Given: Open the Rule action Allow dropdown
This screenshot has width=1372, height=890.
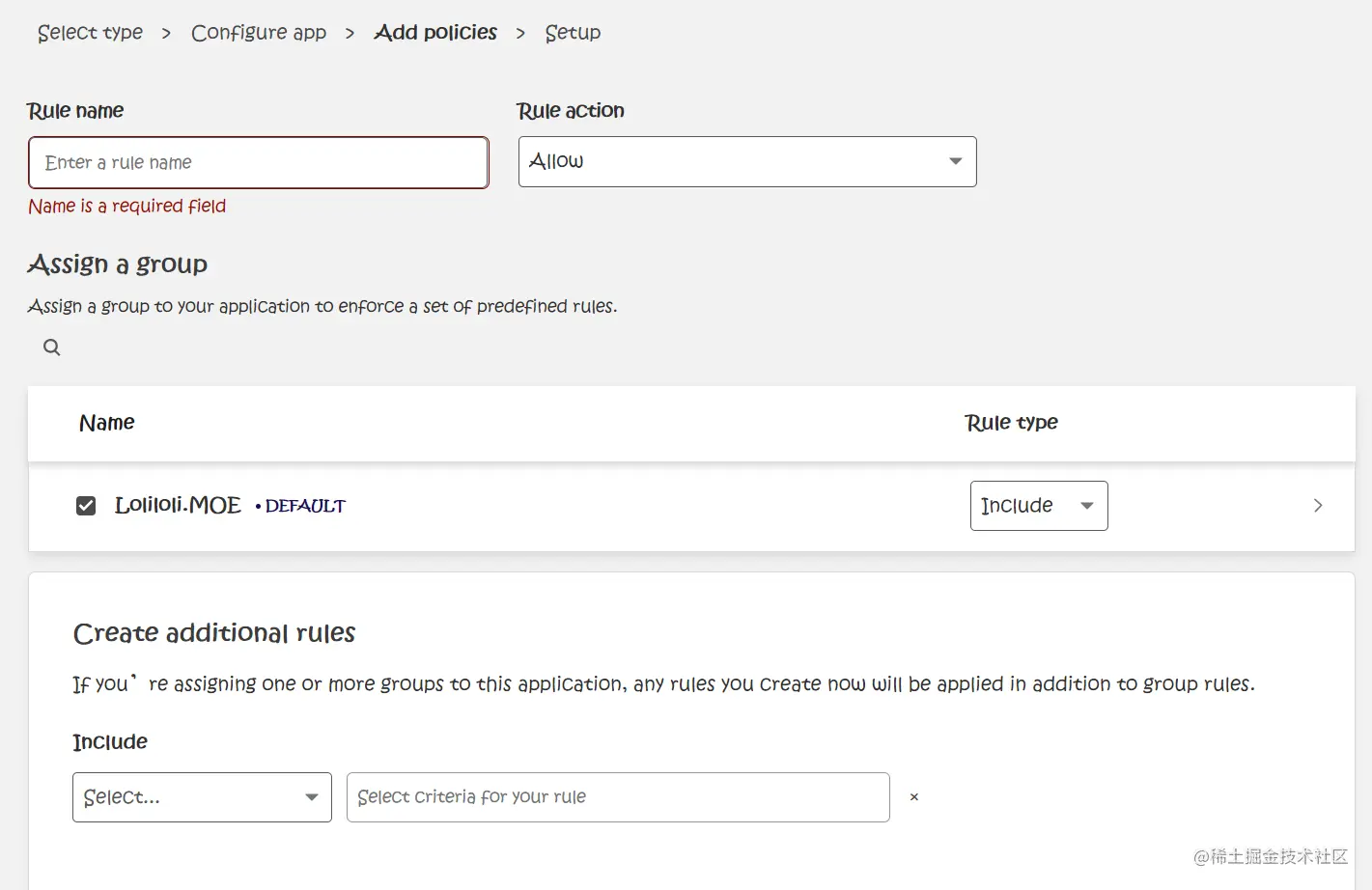Looking at the screenshot, I should pos(746,162).
